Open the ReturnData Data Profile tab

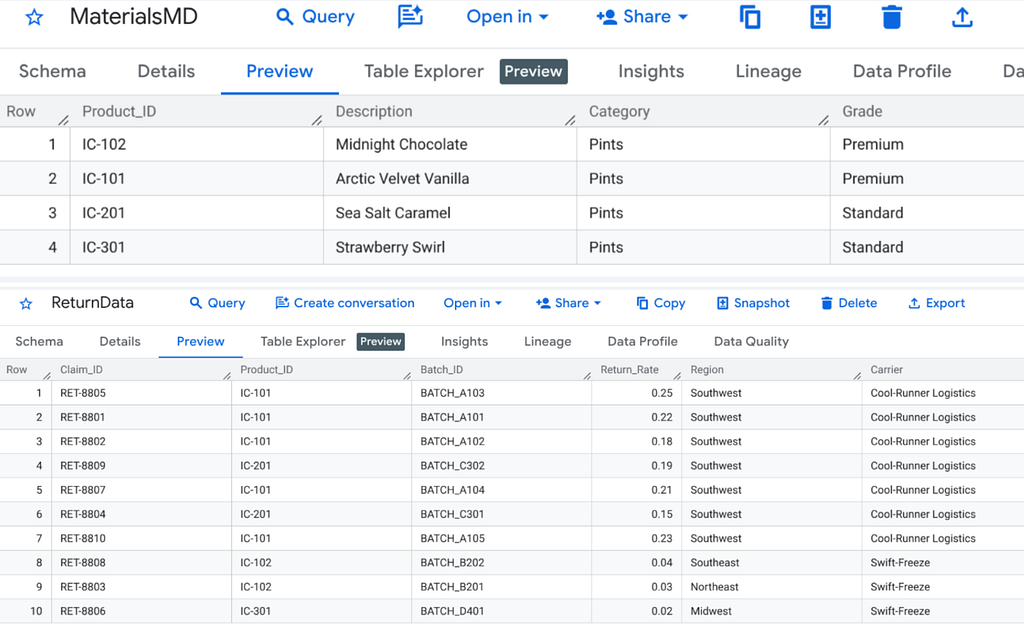pos(643,341)
